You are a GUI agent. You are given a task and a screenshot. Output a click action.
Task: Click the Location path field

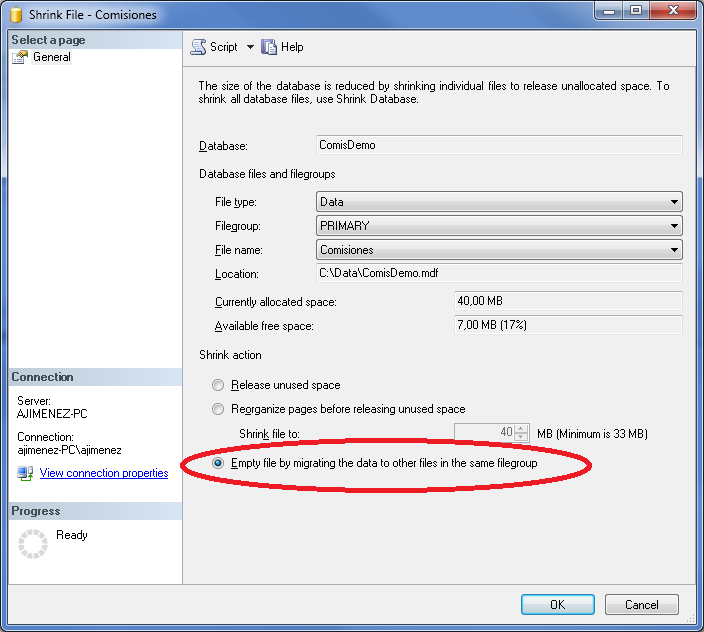point(499,273)
